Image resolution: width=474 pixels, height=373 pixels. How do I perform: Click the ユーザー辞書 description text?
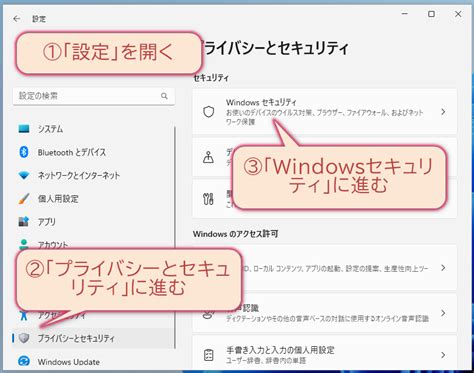(x=266, y=360)
